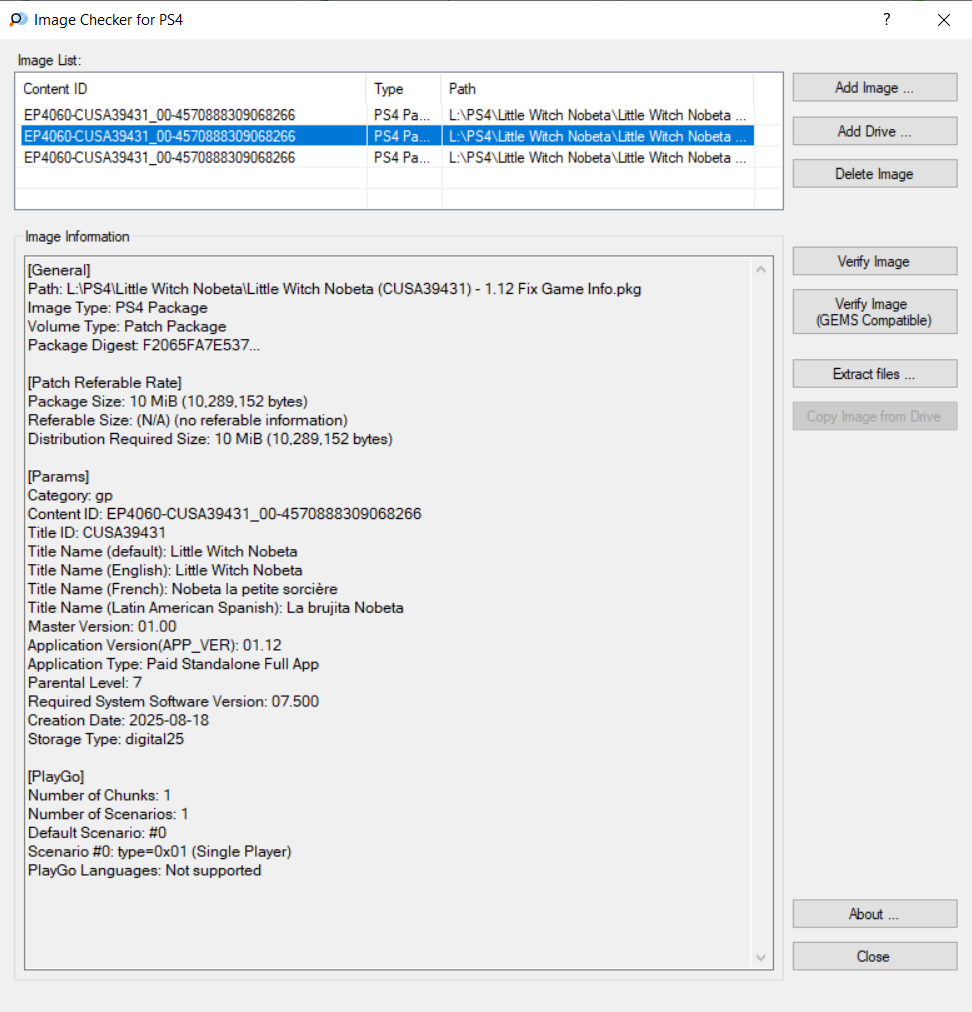972x1012 pixels.
Task: Click the Path line in General section
Action: (x=334, y=289)
